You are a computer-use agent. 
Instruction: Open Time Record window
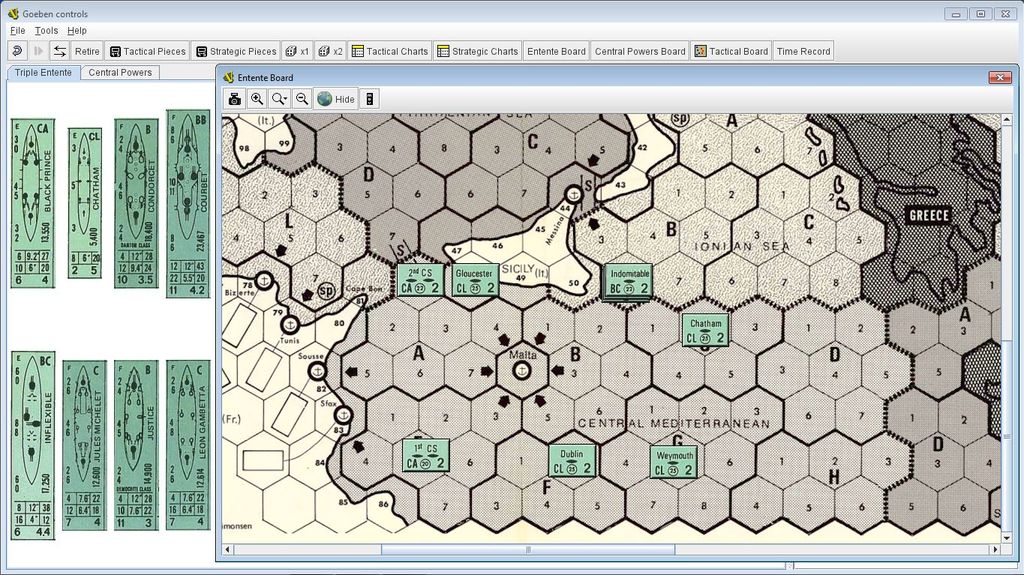click(x=803, y=51)
